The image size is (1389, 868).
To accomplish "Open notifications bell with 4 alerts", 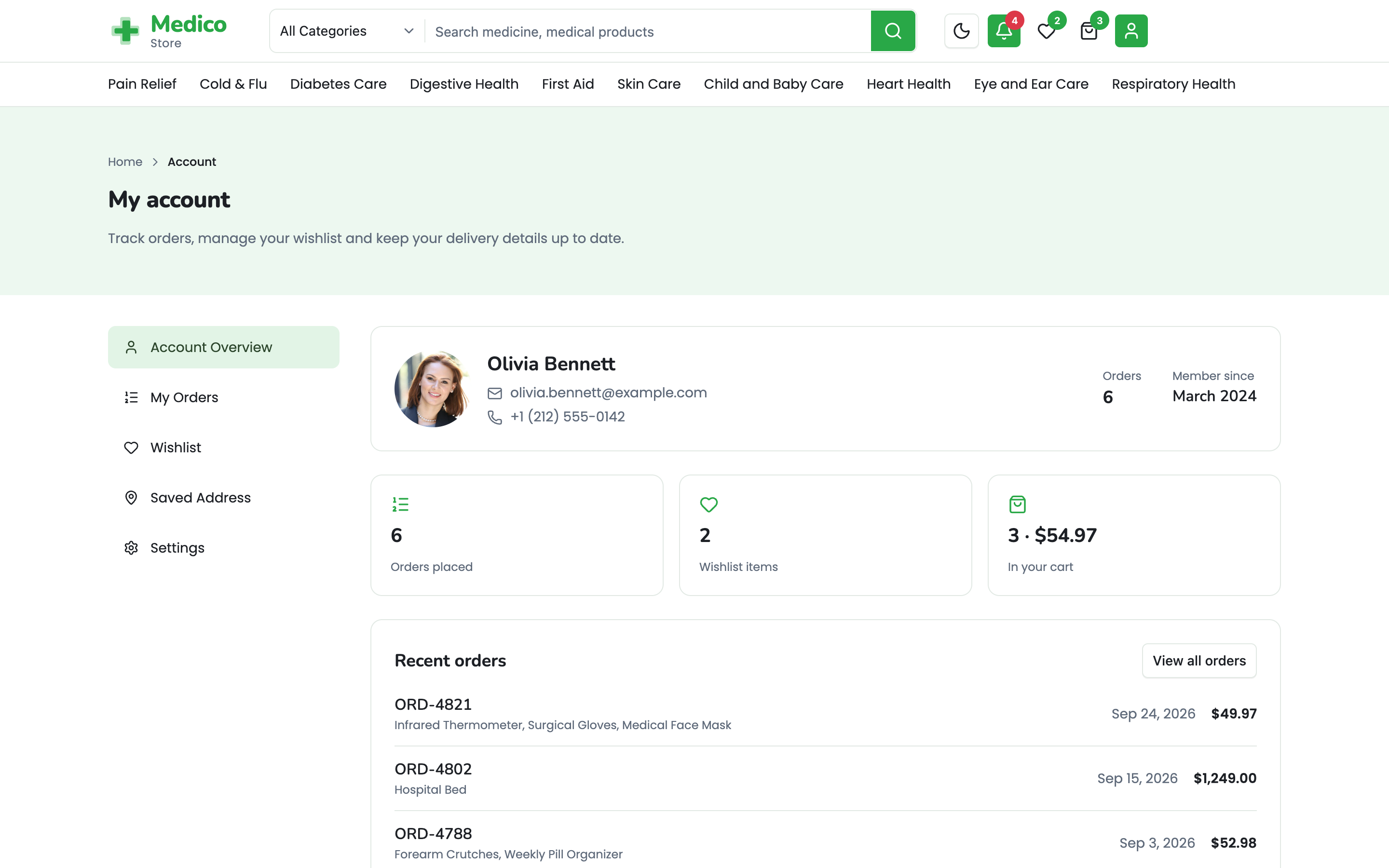I will 1004,31.
